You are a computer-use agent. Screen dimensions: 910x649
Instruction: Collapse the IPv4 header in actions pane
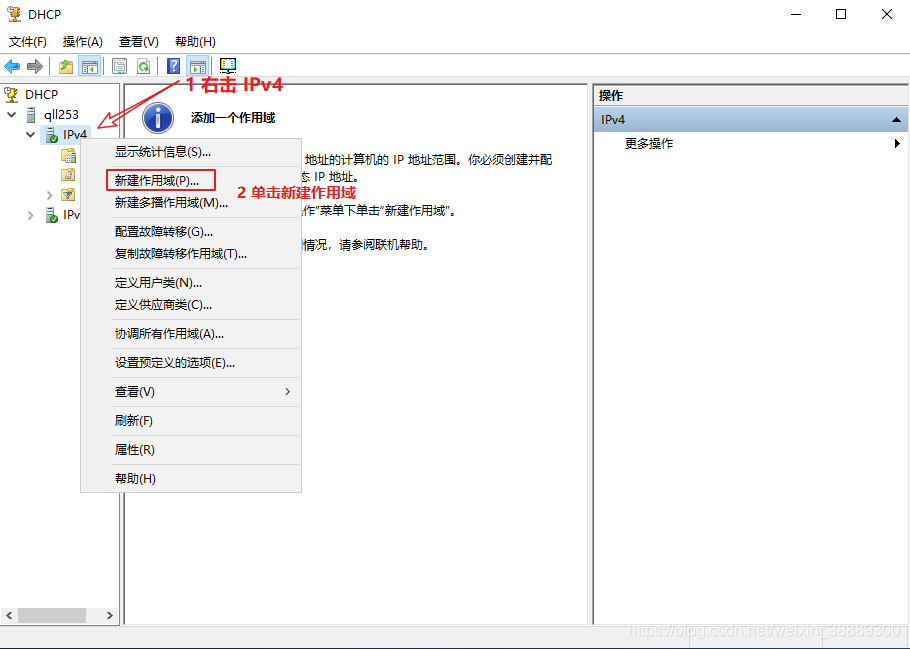[x=896, y=120]
